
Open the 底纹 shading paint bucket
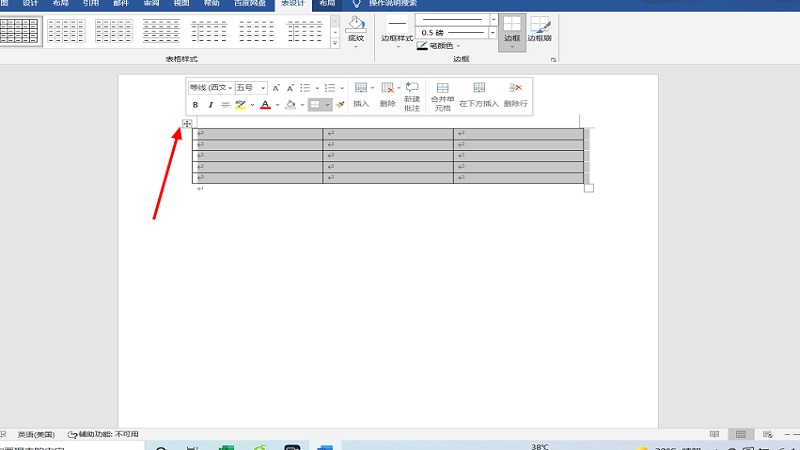point(356,32)
